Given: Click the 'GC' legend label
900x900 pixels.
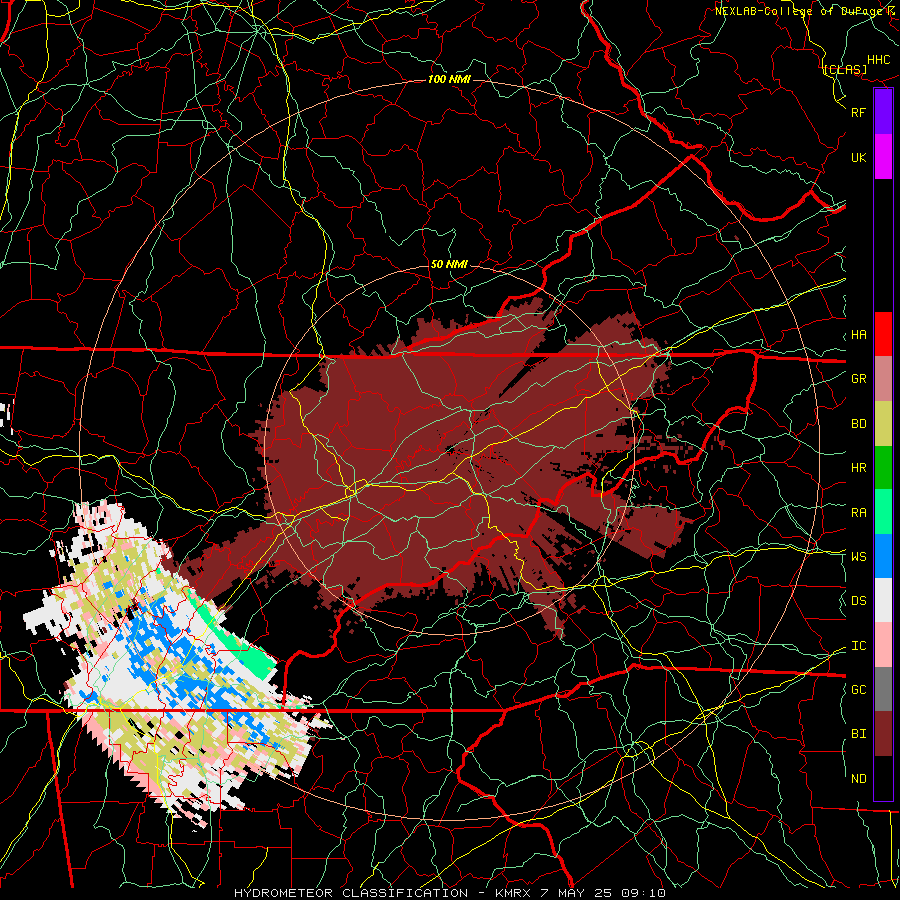Looking at the screenshot, I should tap(859, 690).
